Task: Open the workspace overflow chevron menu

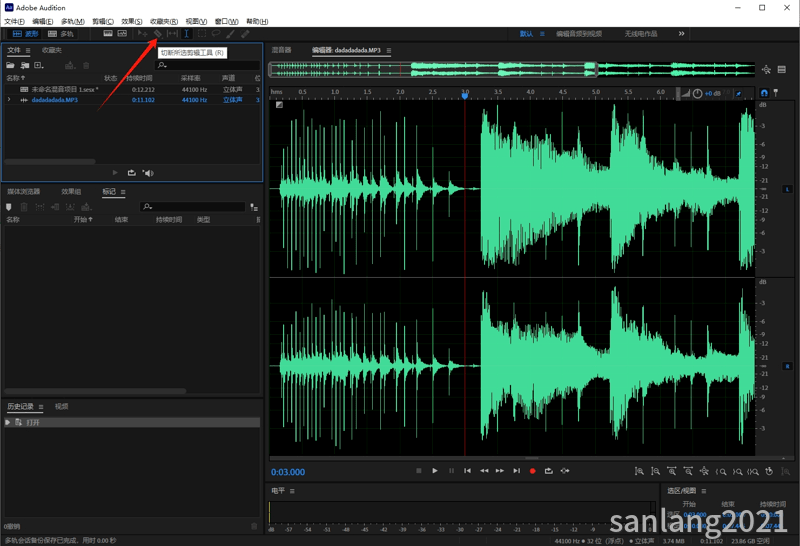Action: click(x=681, y=34)
